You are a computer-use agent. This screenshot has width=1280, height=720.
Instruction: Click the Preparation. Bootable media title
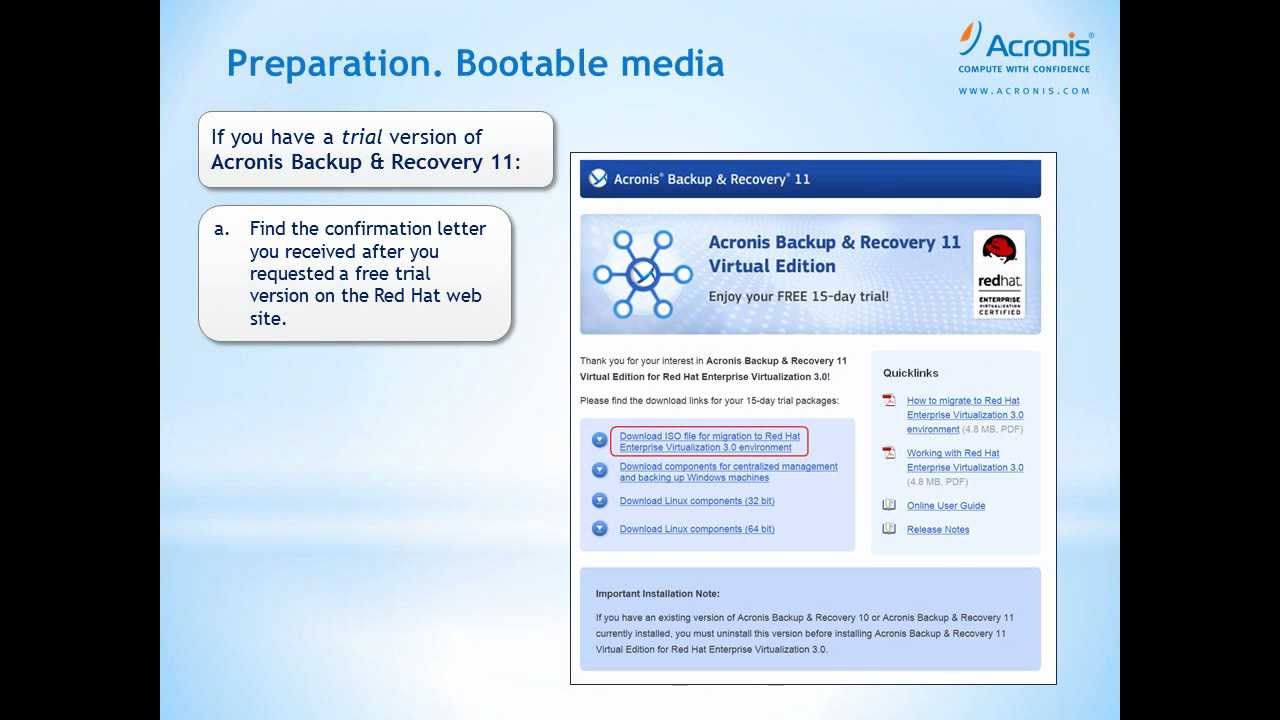475,63
